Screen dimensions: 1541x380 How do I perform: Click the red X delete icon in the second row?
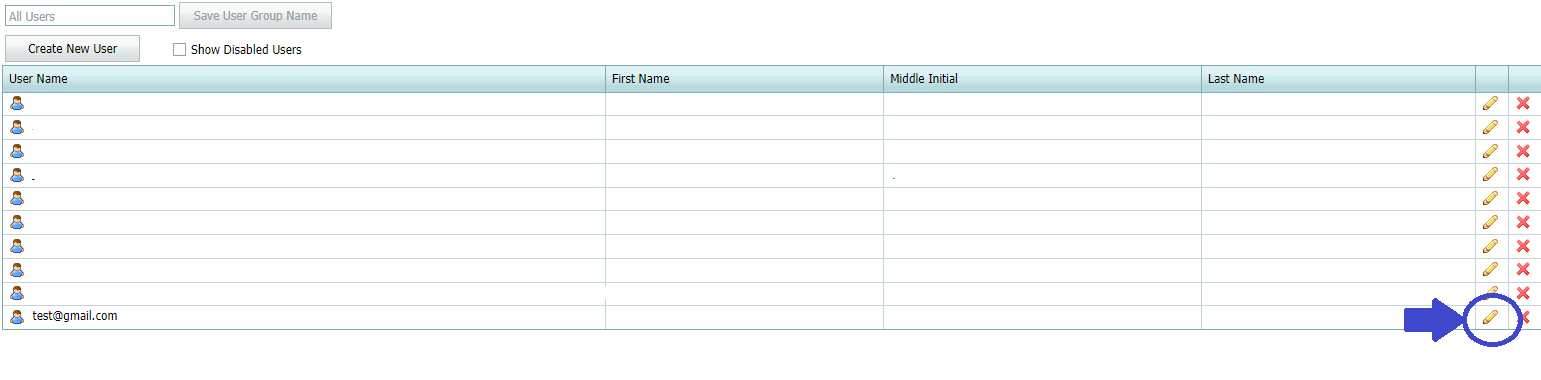point(1523,127)
